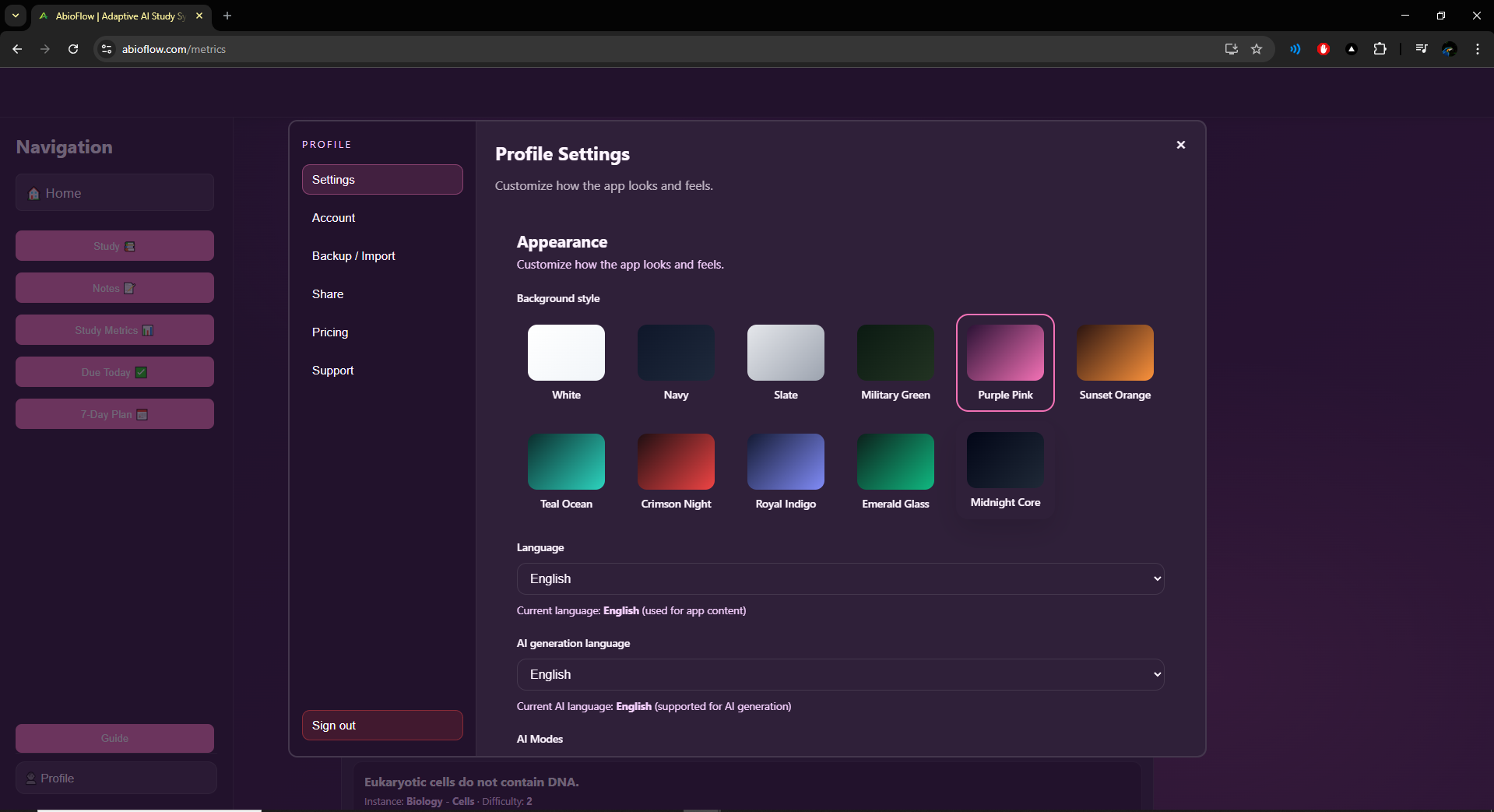This screenshot has height=812, width=1494.
Task: Open the Due Today list
Action: [114, 371]
